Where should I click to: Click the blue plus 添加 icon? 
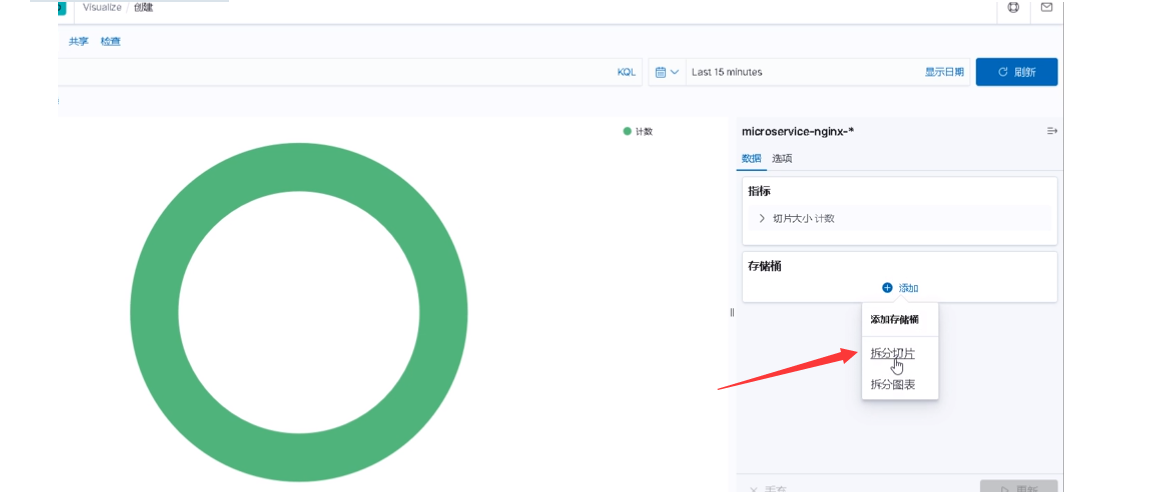tap(887, 288)
